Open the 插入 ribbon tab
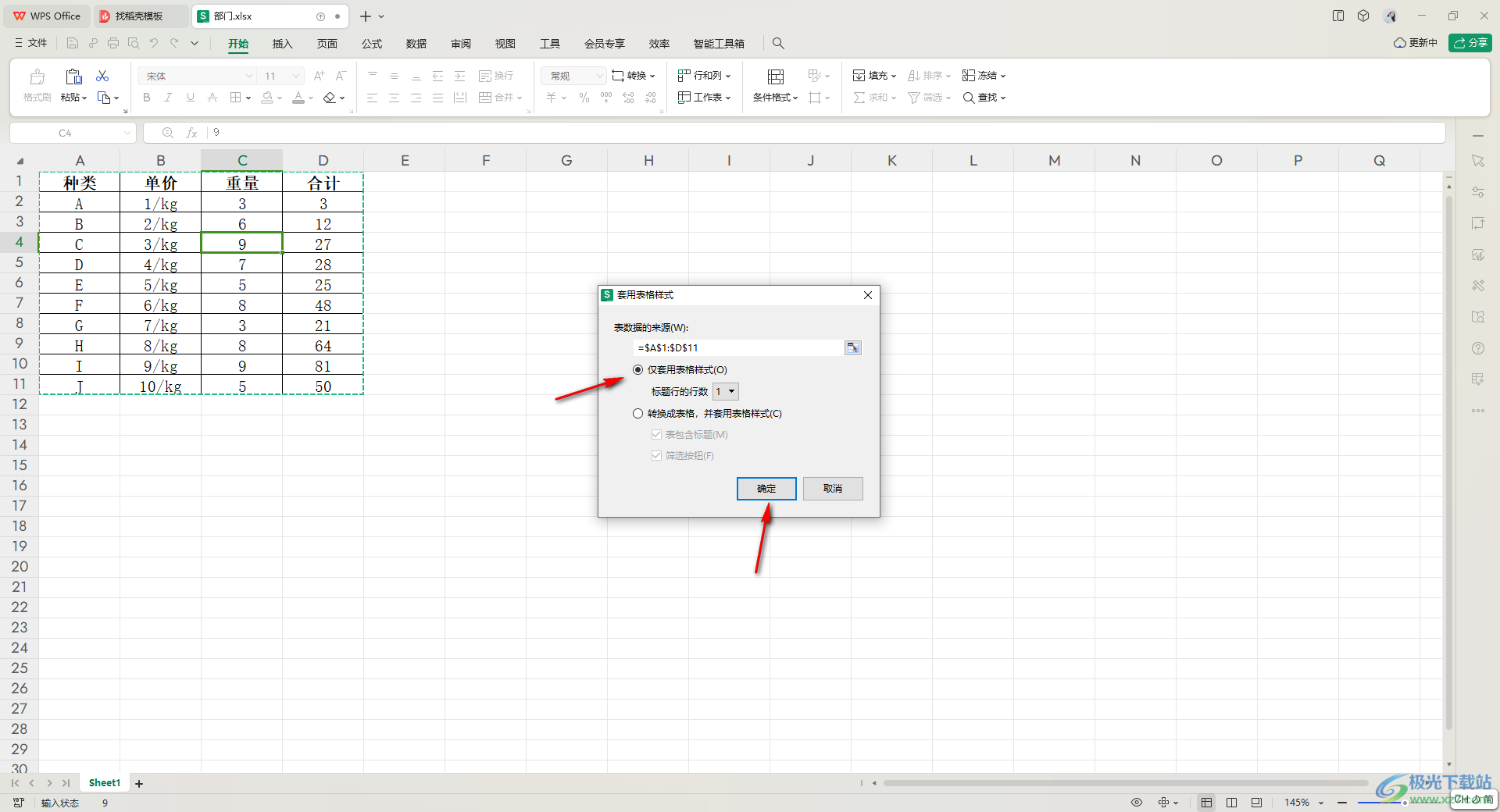This screenshot has height=812, width=1500. point(282,44)
